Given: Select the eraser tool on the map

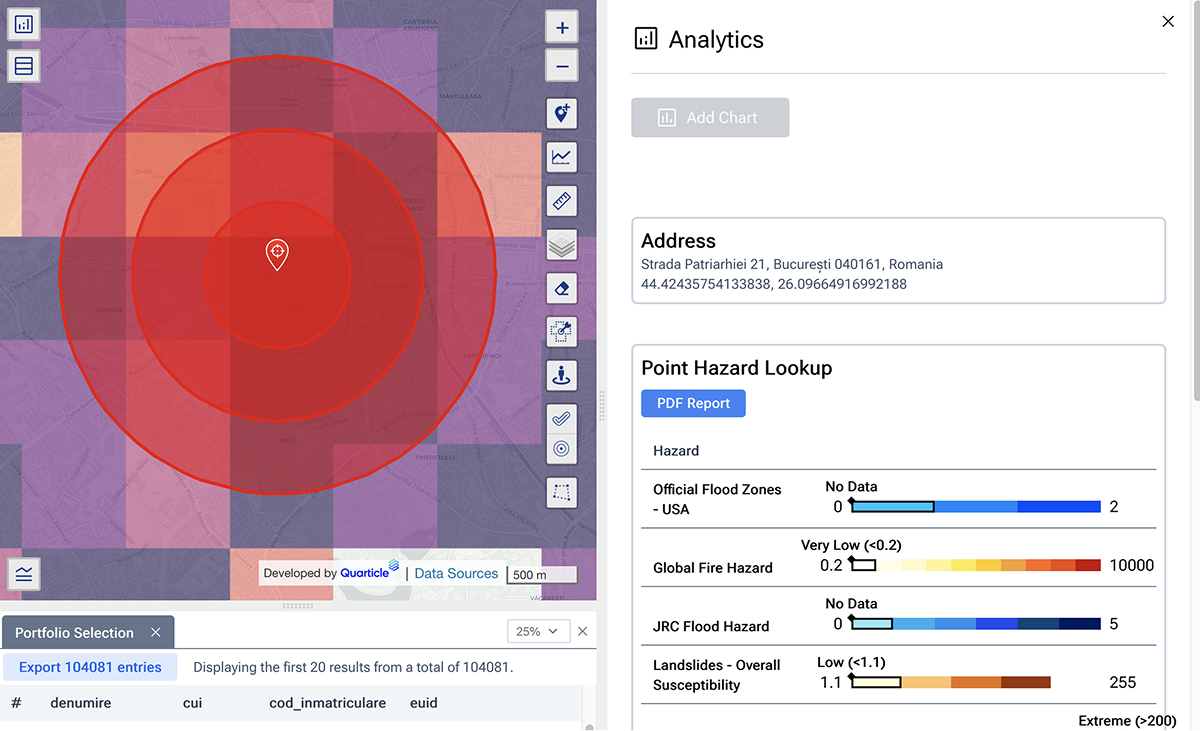Looking at the screenshot, I should [561, 288].
